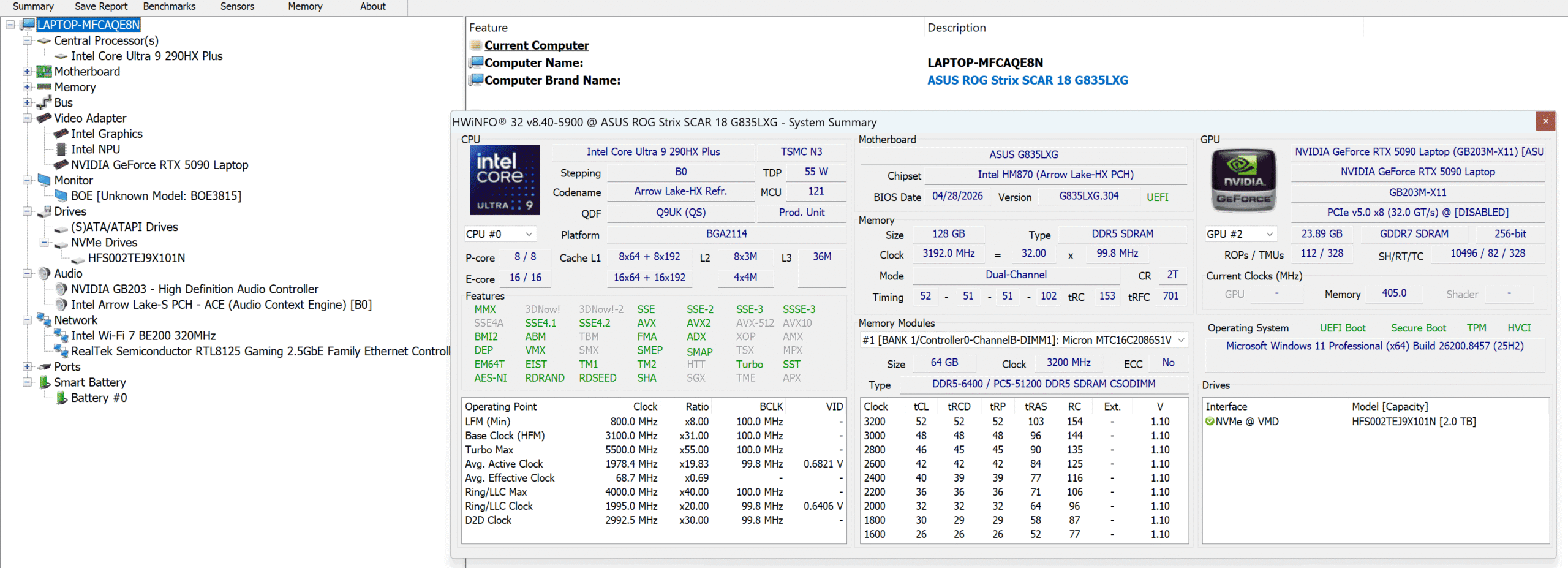Click the Intel NPU chip icon

pos(61,150)
